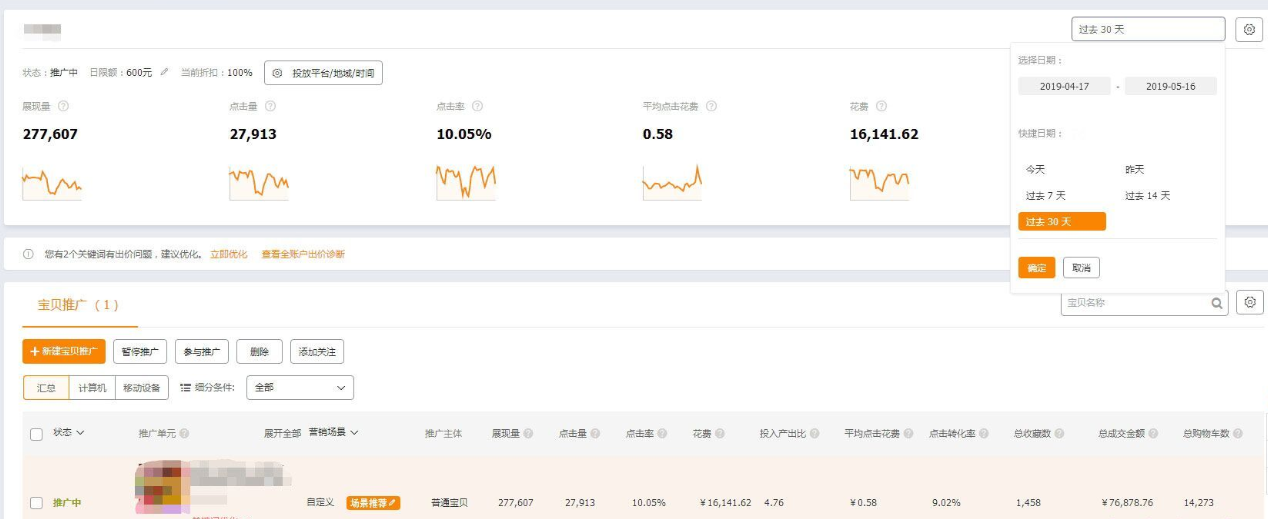Click 展开全部 in the table header

pyautogui.click(x=282, y=433)
